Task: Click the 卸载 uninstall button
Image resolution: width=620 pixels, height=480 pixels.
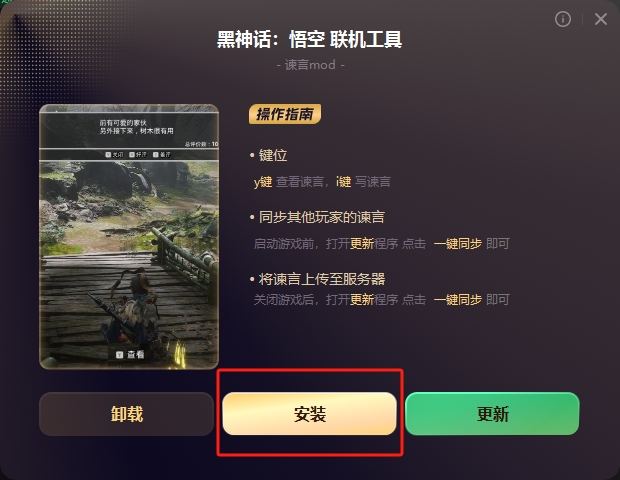Action: [127, 414]
